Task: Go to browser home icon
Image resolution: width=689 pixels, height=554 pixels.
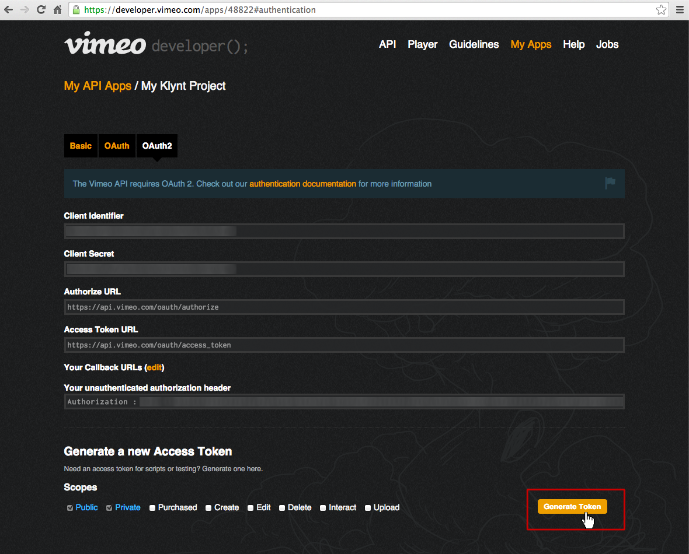Action: [x=58, y=10]
